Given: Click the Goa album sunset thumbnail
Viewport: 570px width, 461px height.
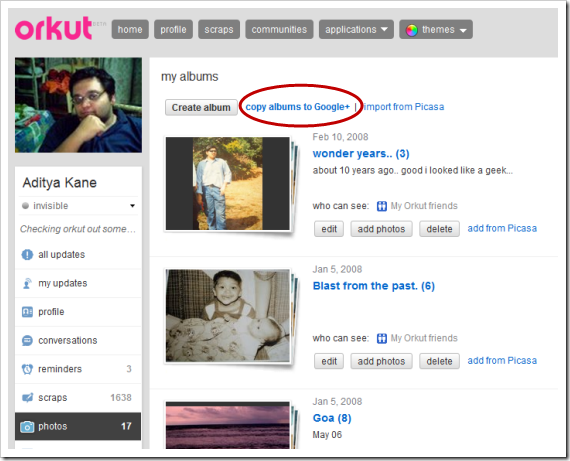Looking at the screenshot, I should pyautogui.click(x=228, y=425).
